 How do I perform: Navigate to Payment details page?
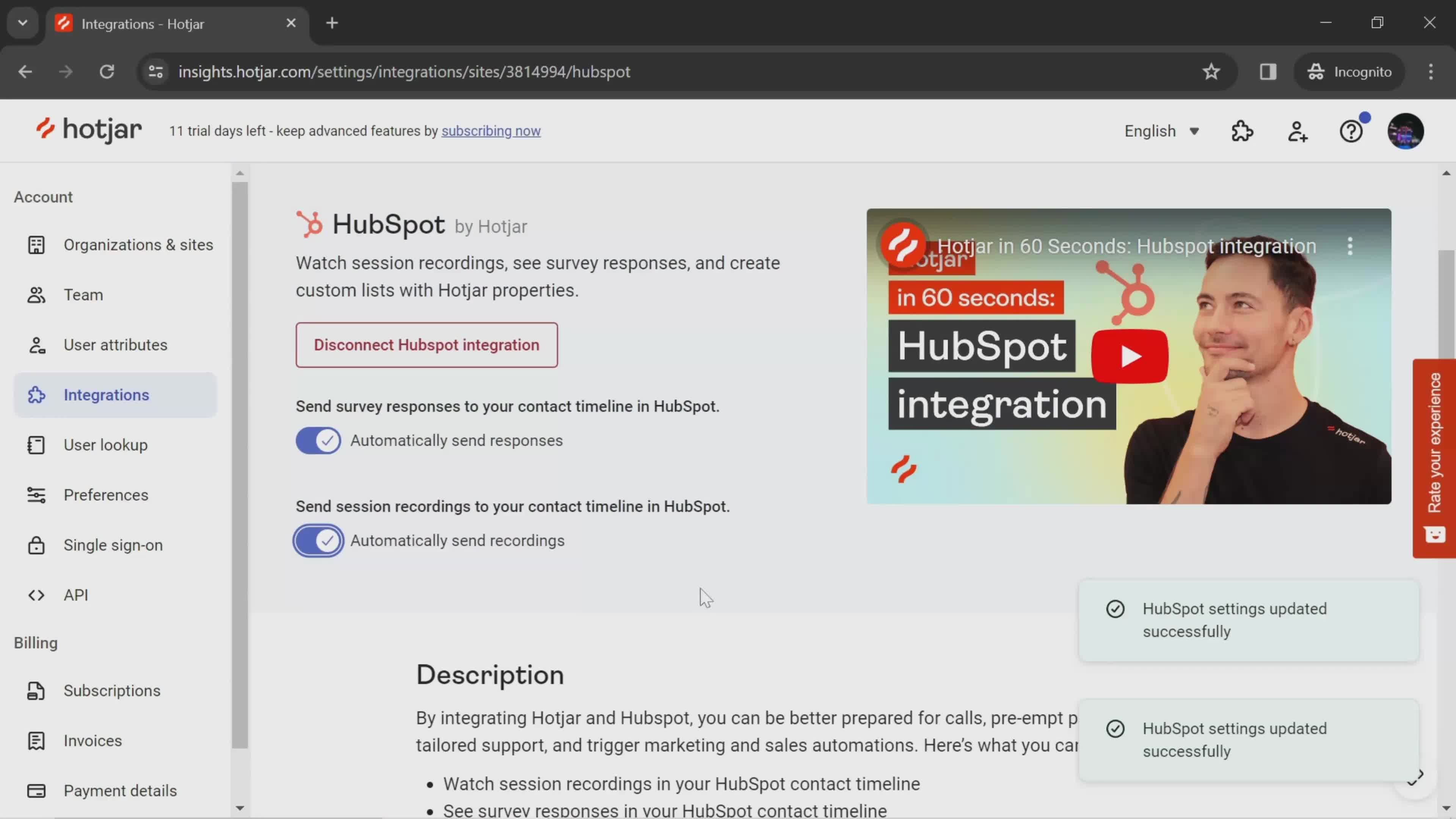coord(120,790)
